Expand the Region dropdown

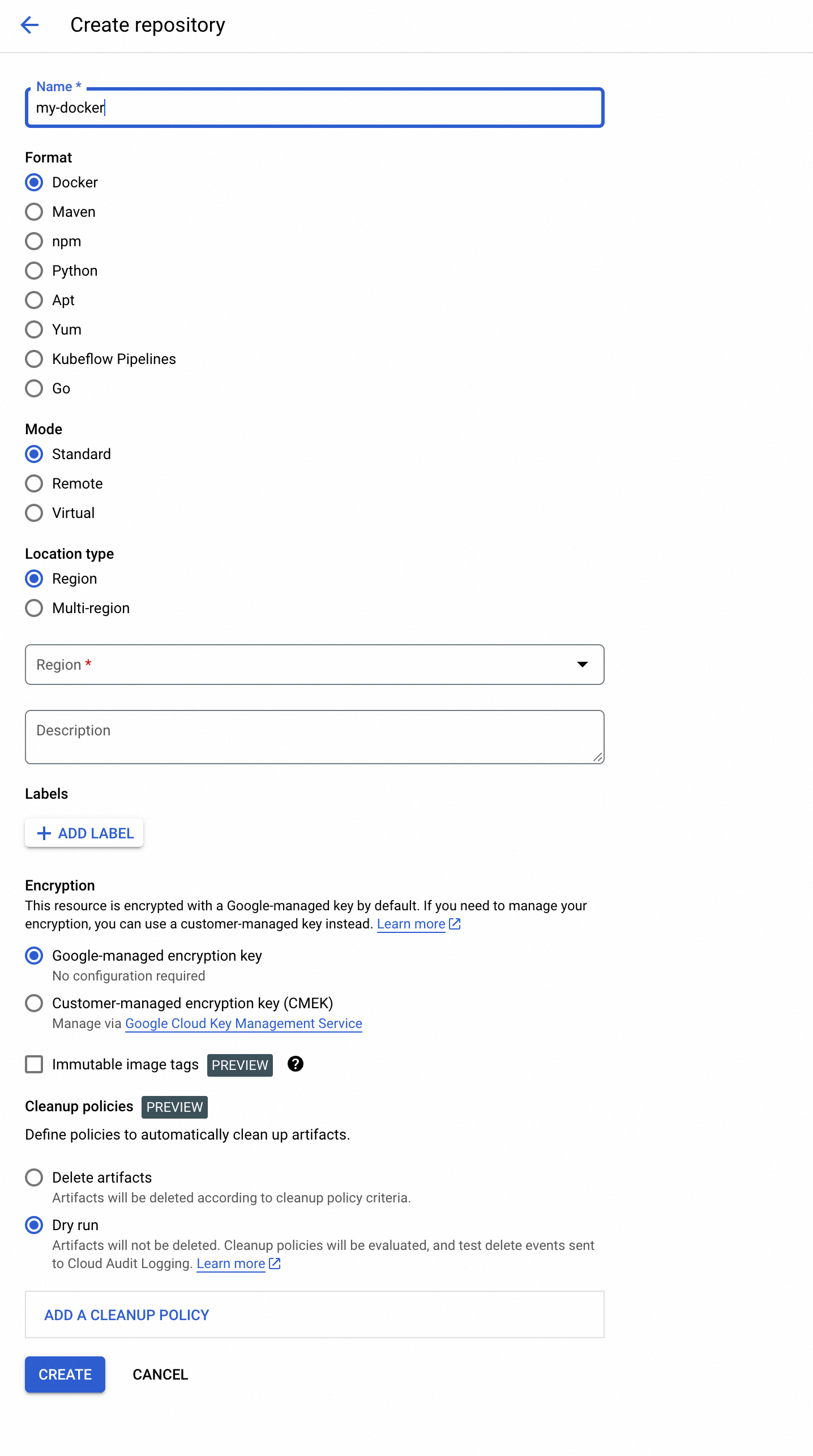pos(315,665)
